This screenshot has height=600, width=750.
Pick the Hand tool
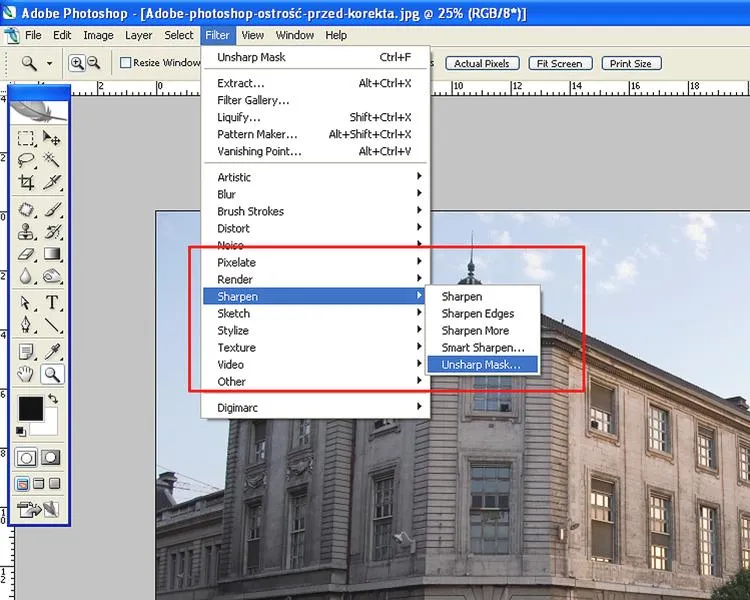[26, 374]
